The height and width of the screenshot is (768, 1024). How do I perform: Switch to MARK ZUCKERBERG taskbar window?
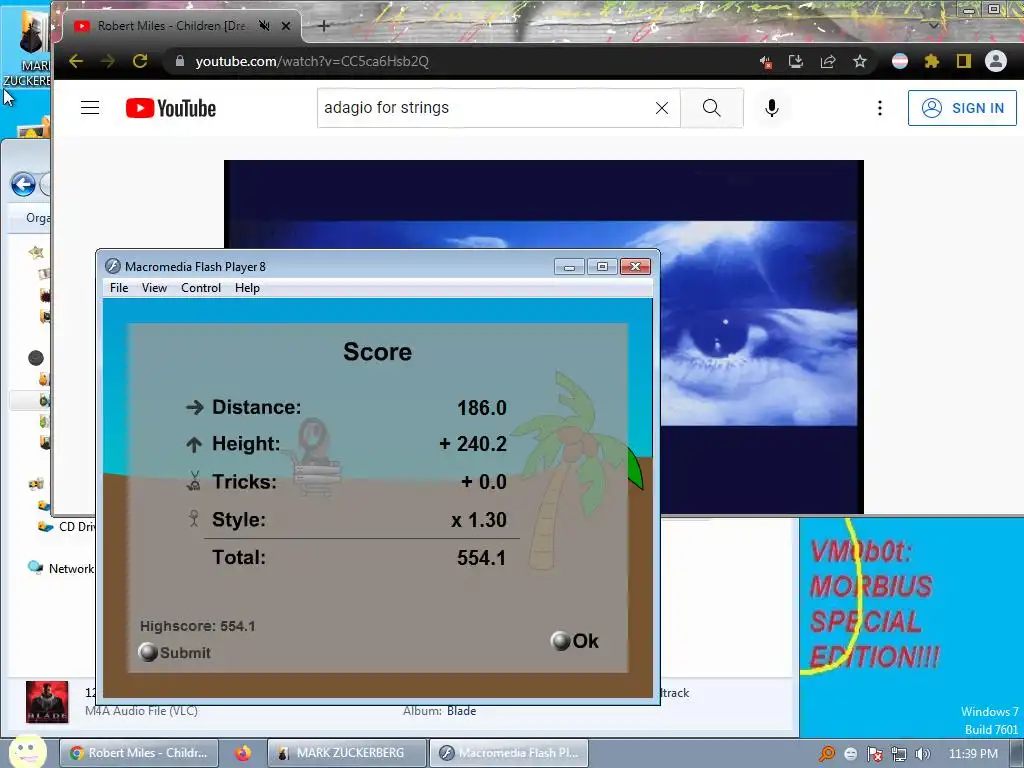[347, 753]
